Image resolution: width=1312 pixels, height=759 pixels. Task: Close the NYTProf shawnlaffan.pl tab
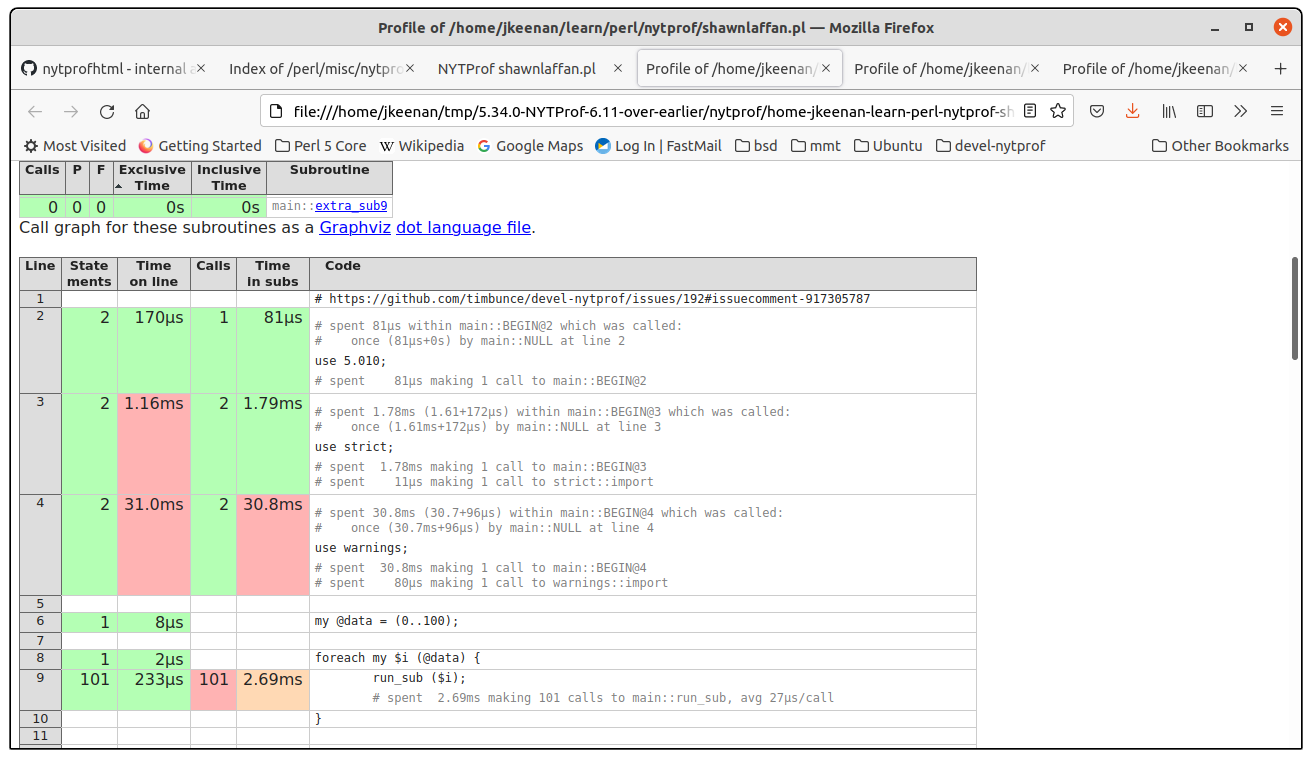(617, 69)
